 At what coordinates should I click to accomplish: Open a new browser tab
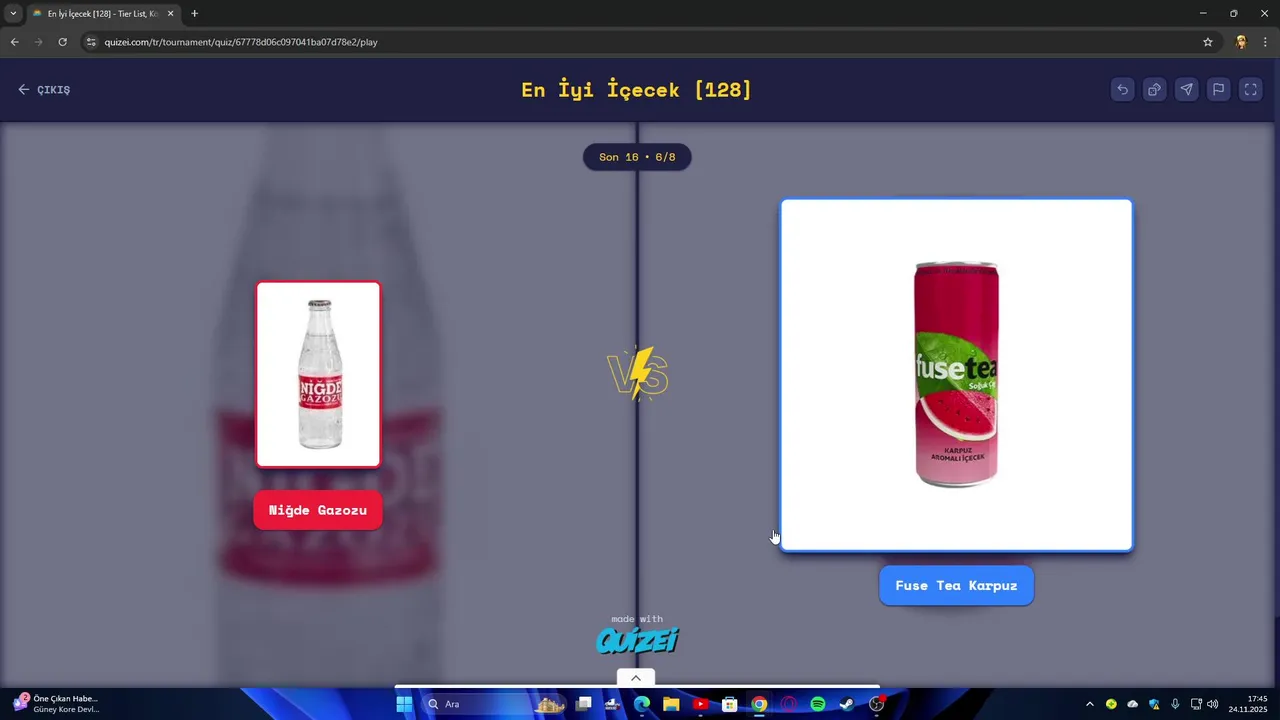pyautogui.click(x=195, y=14)
